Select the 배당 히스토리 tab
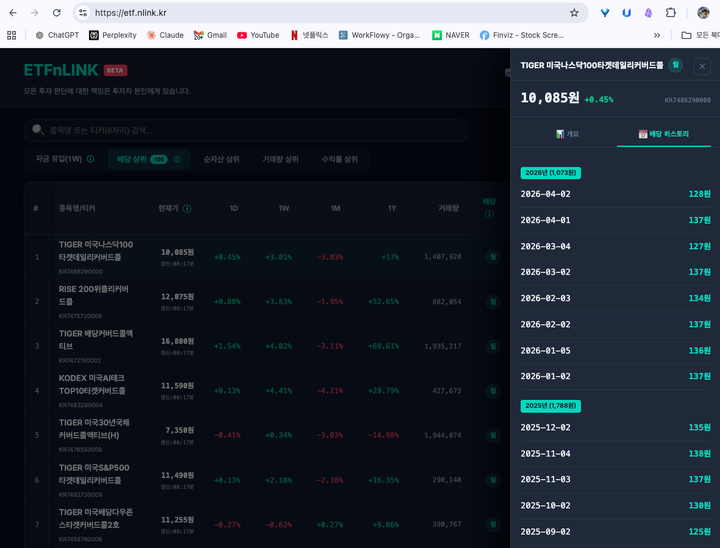Viewport: 720px width, 548px height. [663, 134]
